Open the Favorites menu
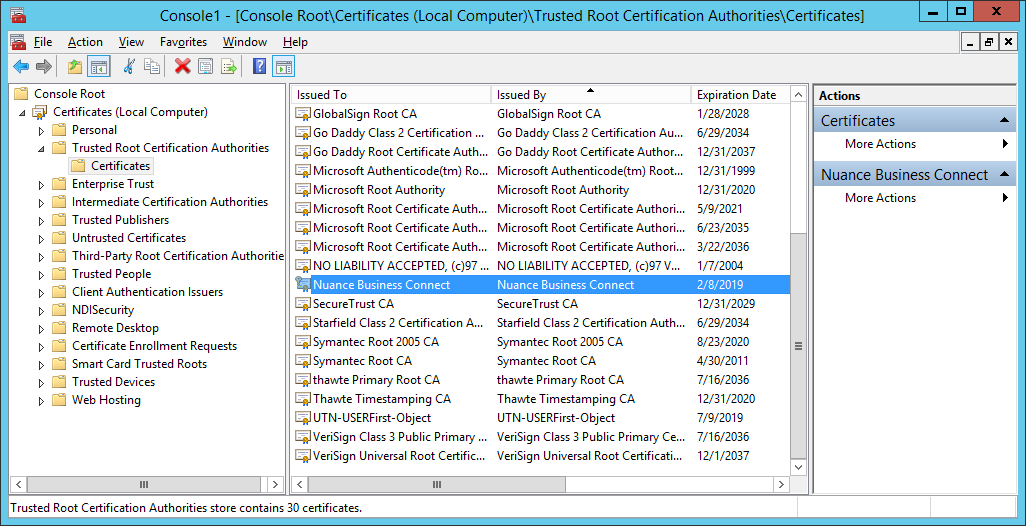 (183, 42)
